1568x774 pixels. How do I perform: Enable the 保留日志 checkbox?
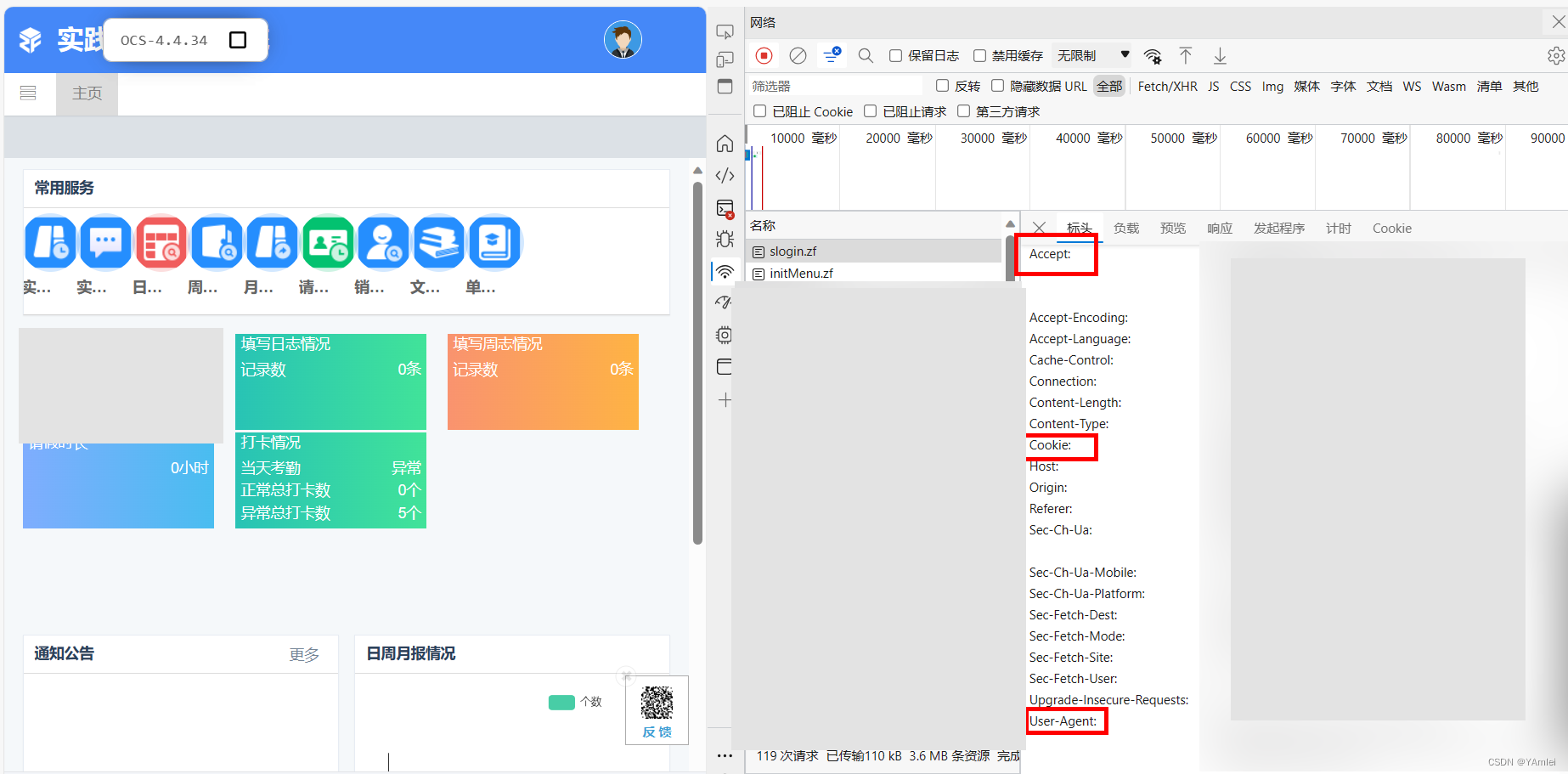tap(895, 55)
